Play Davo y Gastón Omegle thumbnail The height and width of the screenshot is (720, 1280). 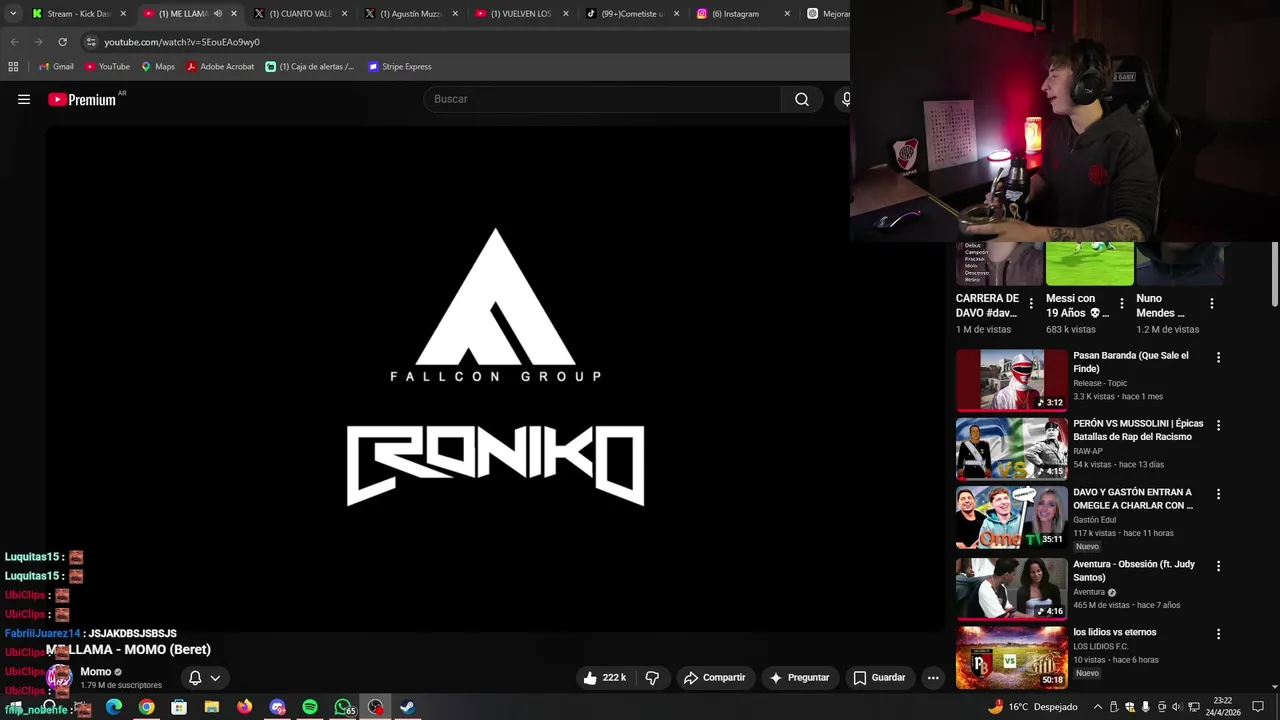click(x=1011, y=517)
